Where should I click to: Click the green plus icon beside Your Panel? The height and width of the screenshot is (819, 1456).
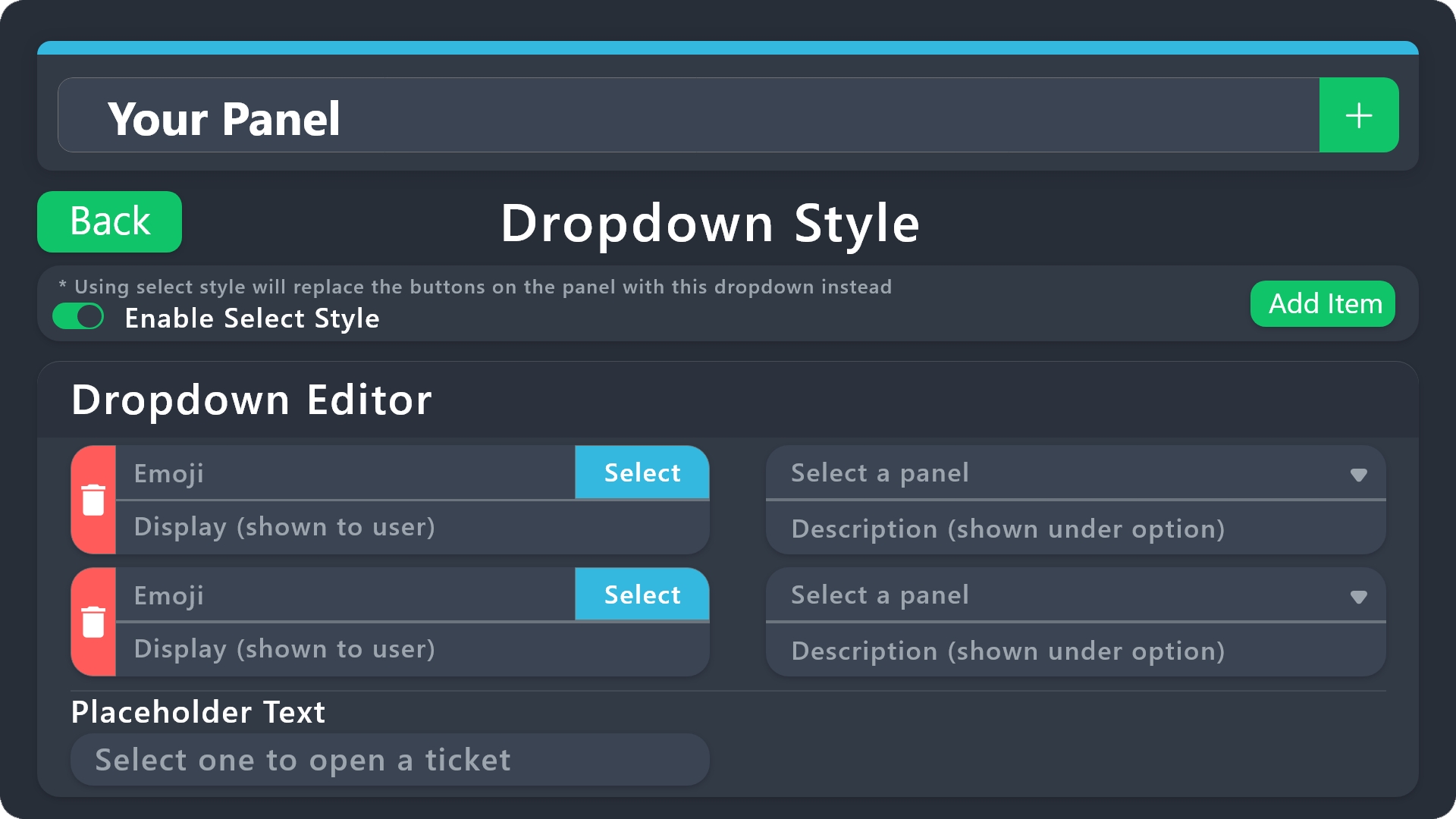click(1358, 115)
